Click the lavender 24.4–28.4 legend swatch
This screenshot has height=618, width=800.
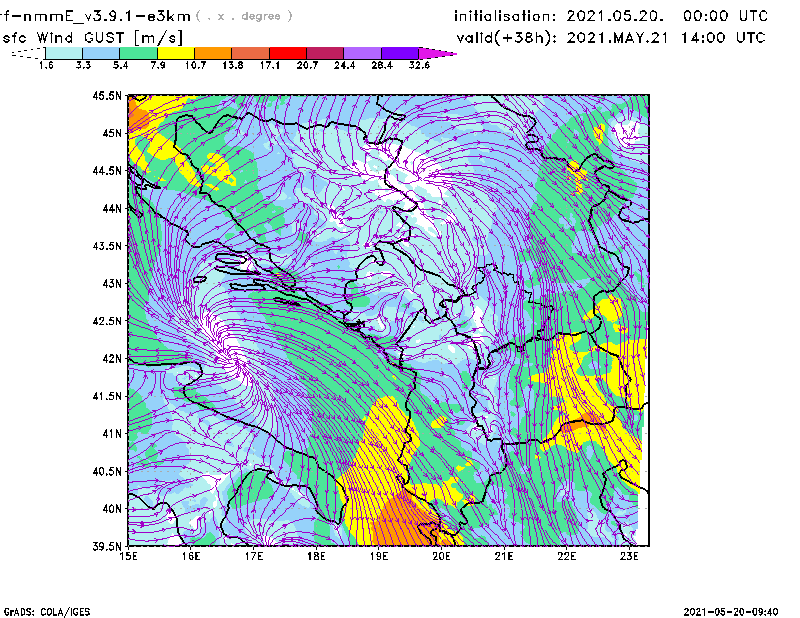point(362,53)
